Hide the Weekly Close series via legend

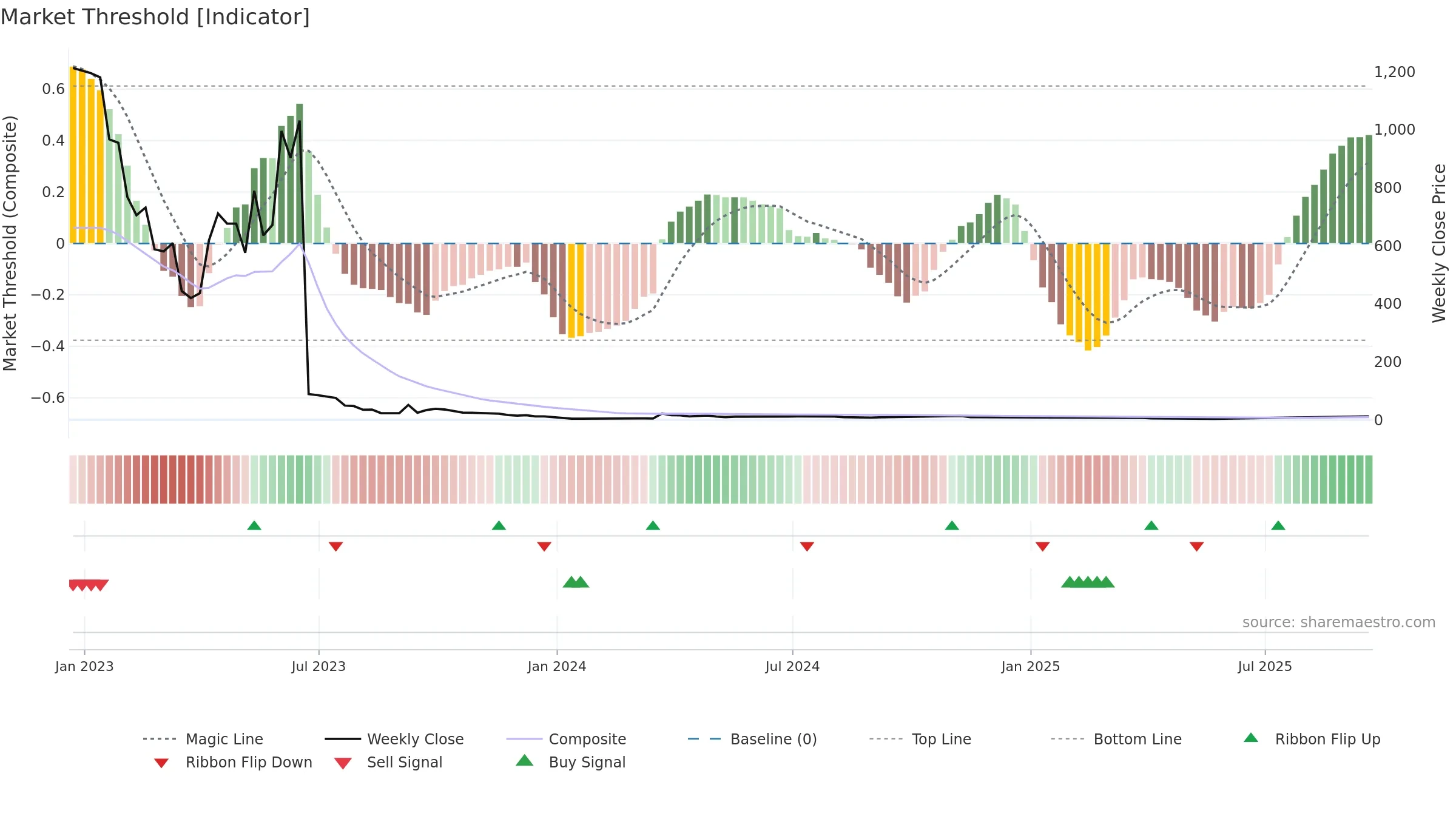394,739
